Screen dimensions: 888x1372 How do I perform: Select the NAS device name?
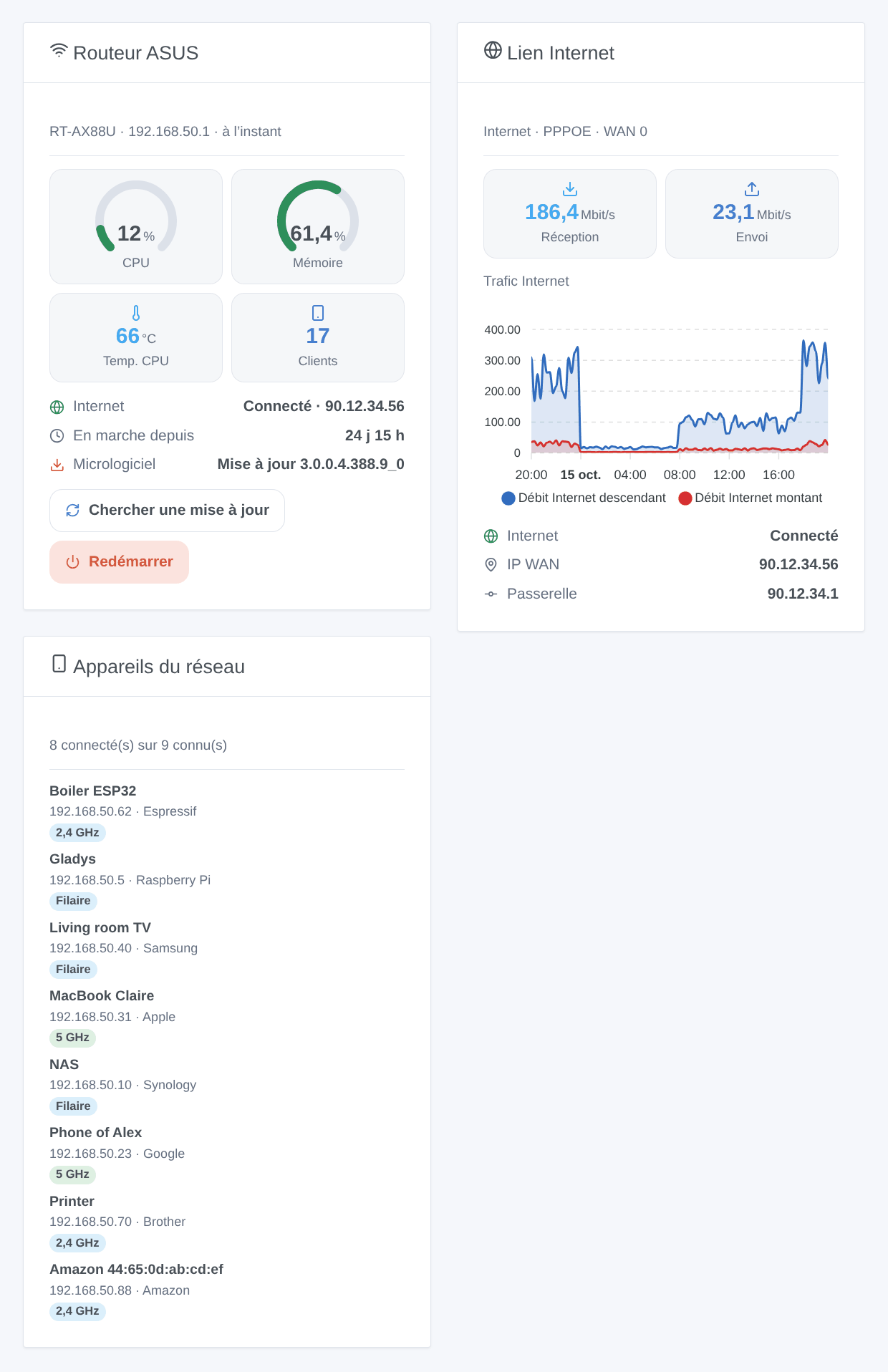64,1064
